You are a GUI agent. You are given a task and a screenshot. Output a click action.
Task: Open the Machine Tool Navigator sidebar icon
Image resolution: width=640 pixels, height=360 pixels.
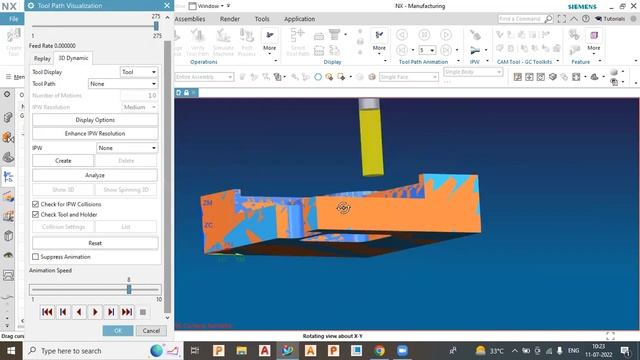(x=8, y=196)
